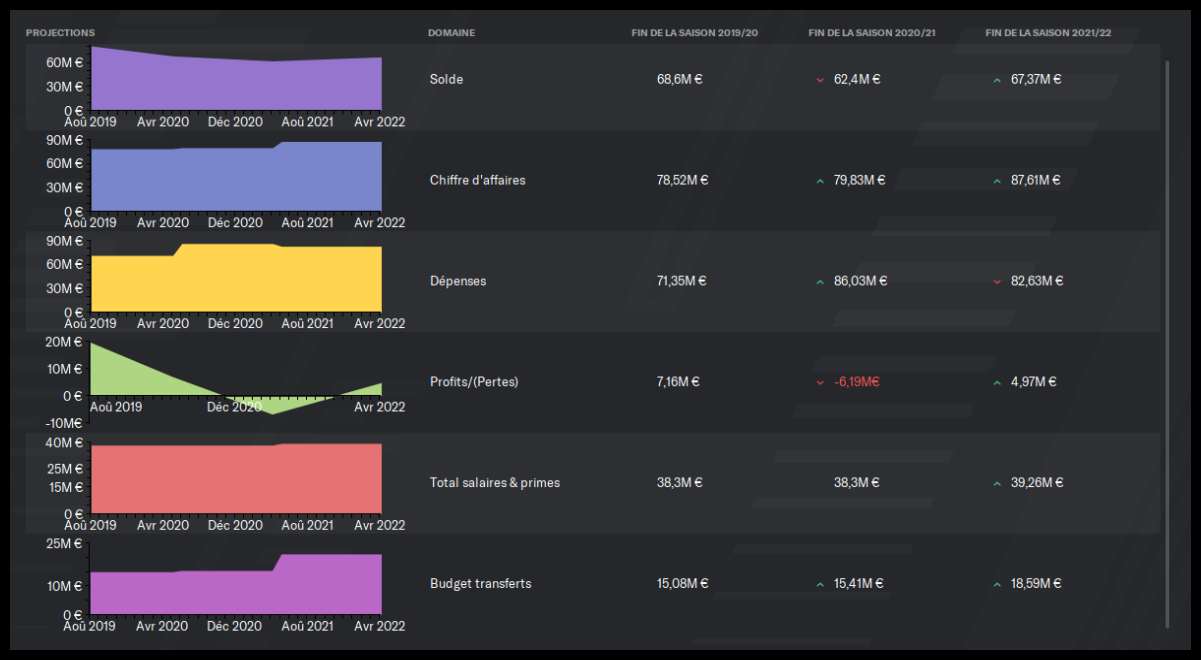Click the red -6,19M€ loss value

pos(857,382)
